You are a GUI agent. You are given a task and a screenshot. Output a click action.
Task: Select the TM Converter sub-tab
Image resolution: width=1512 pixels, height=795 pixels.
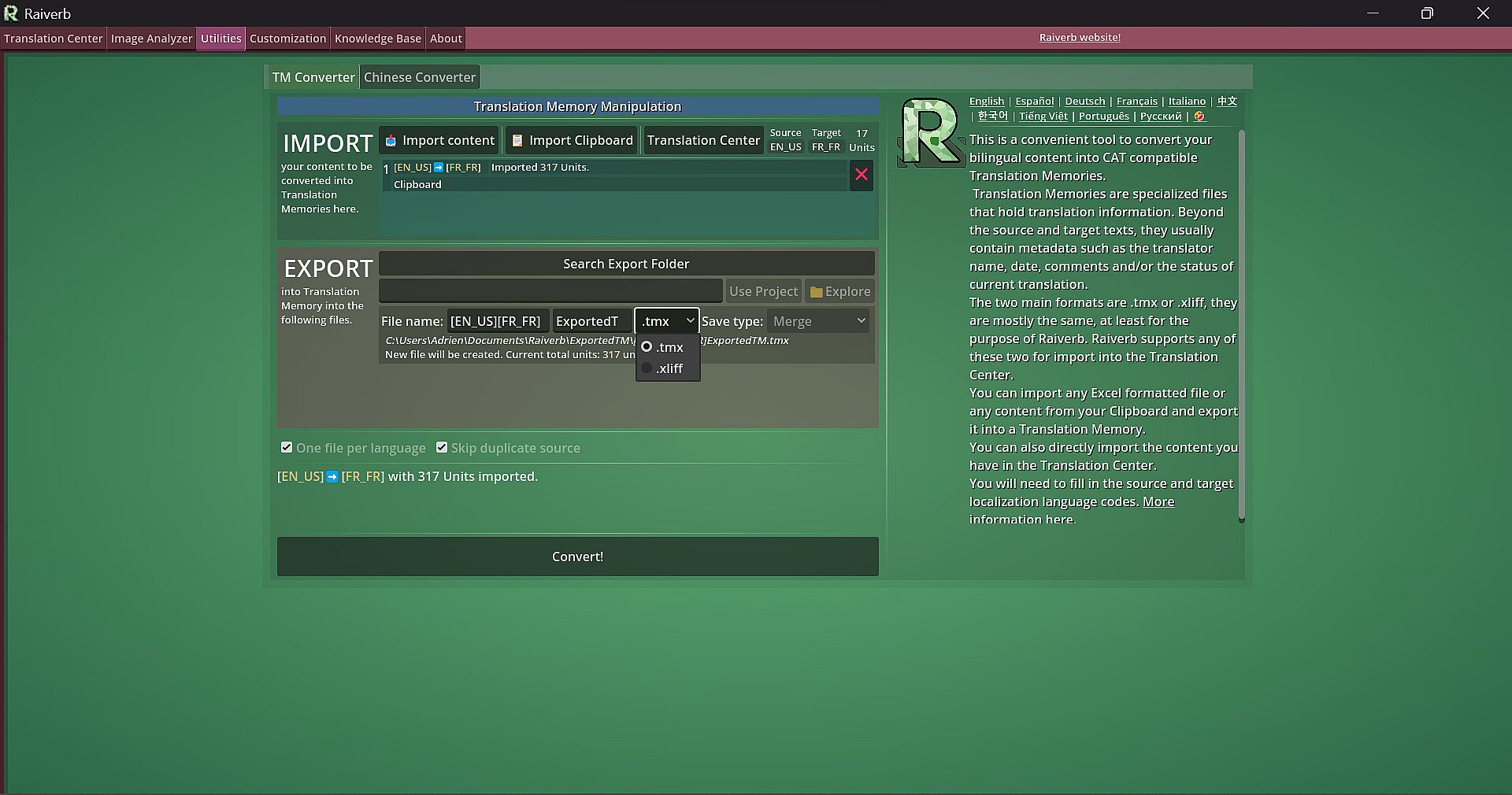coord(313,77)
